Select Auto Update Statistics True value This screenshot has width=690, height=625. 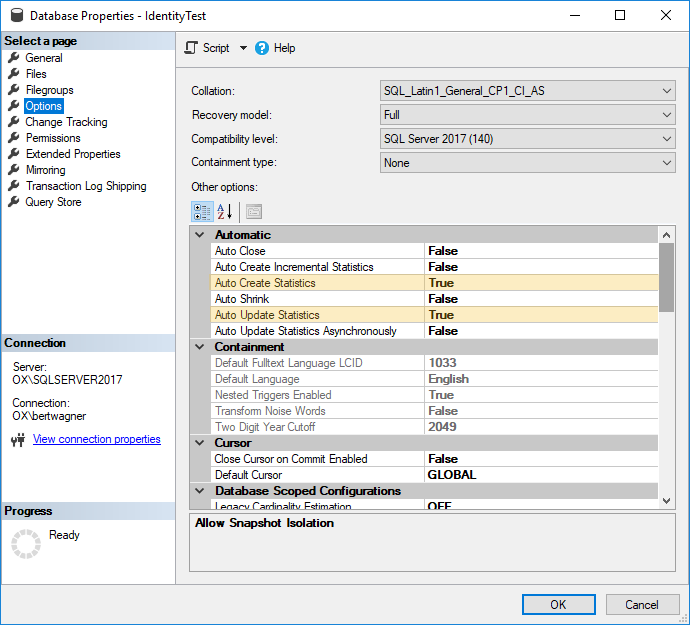pyautogui.click(x=541, y=315)
